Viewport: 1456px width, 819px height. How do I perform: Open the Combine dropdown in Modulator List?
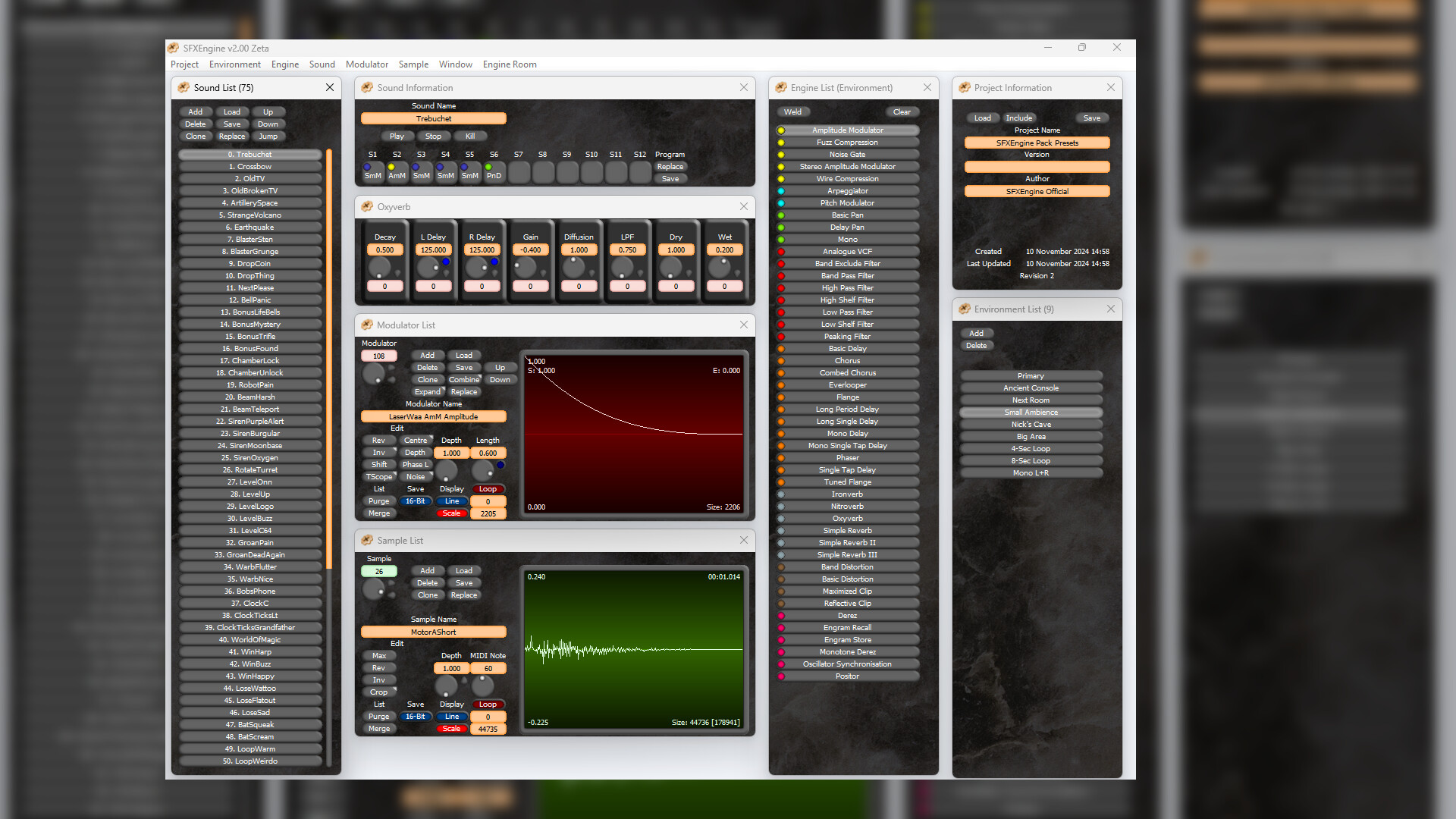click(464, 379)
